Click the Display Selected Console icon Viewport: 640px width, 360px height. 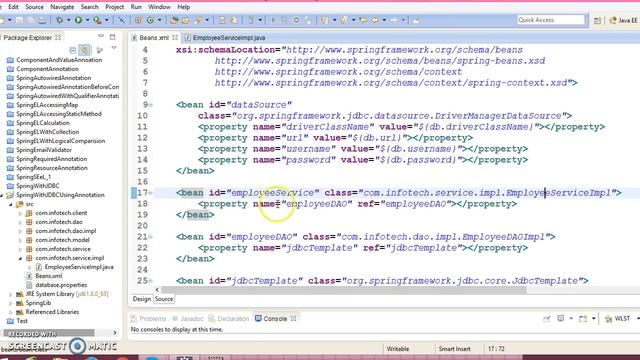point(561,319)
